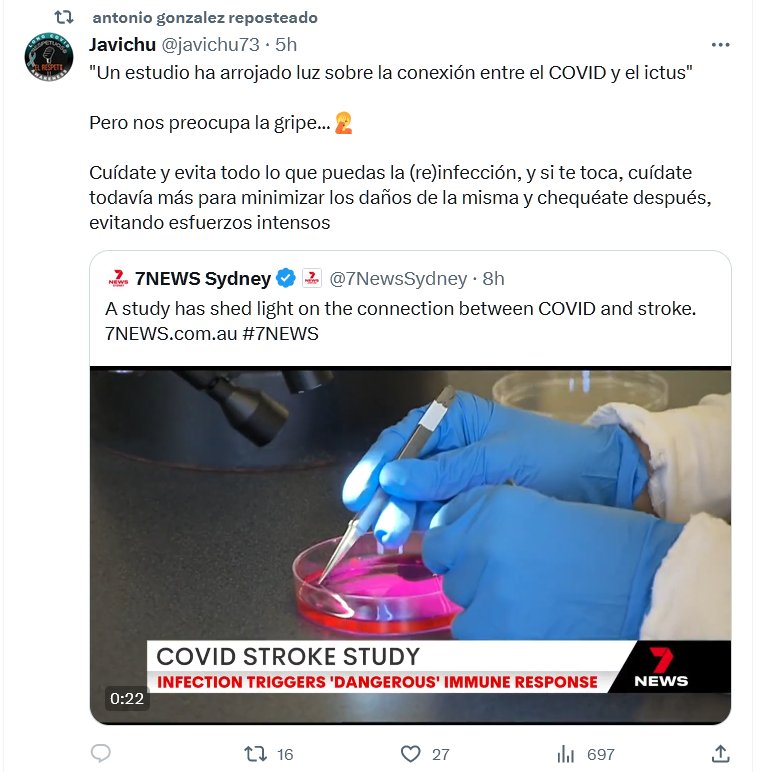Screen dimensions: 758x772
Task: Open Javichu display name link
Action: [123, 45]
